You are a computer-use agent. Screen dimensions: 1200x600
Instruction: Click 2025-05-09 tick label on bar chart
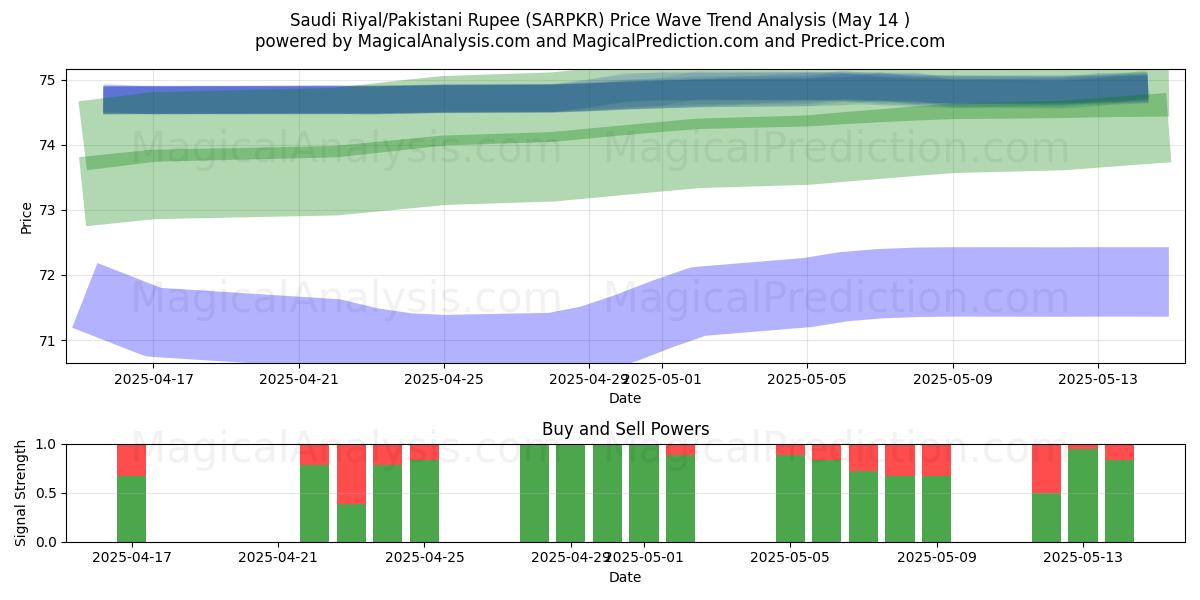937,558
